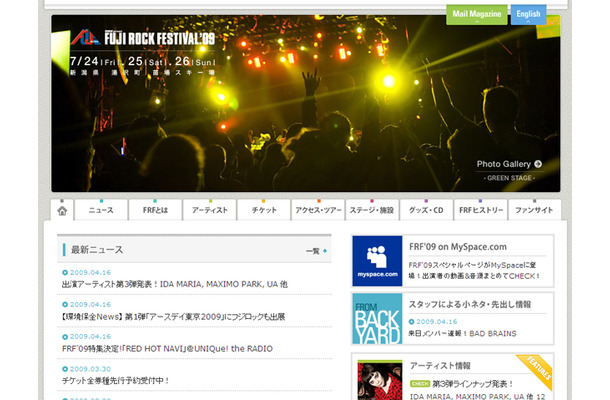This screenshot has height=400, width=610.
Task: Open news about IDA MARIA, MAXIMO PARK lineup
Action: pyautogui.click(x=175, y=284)
